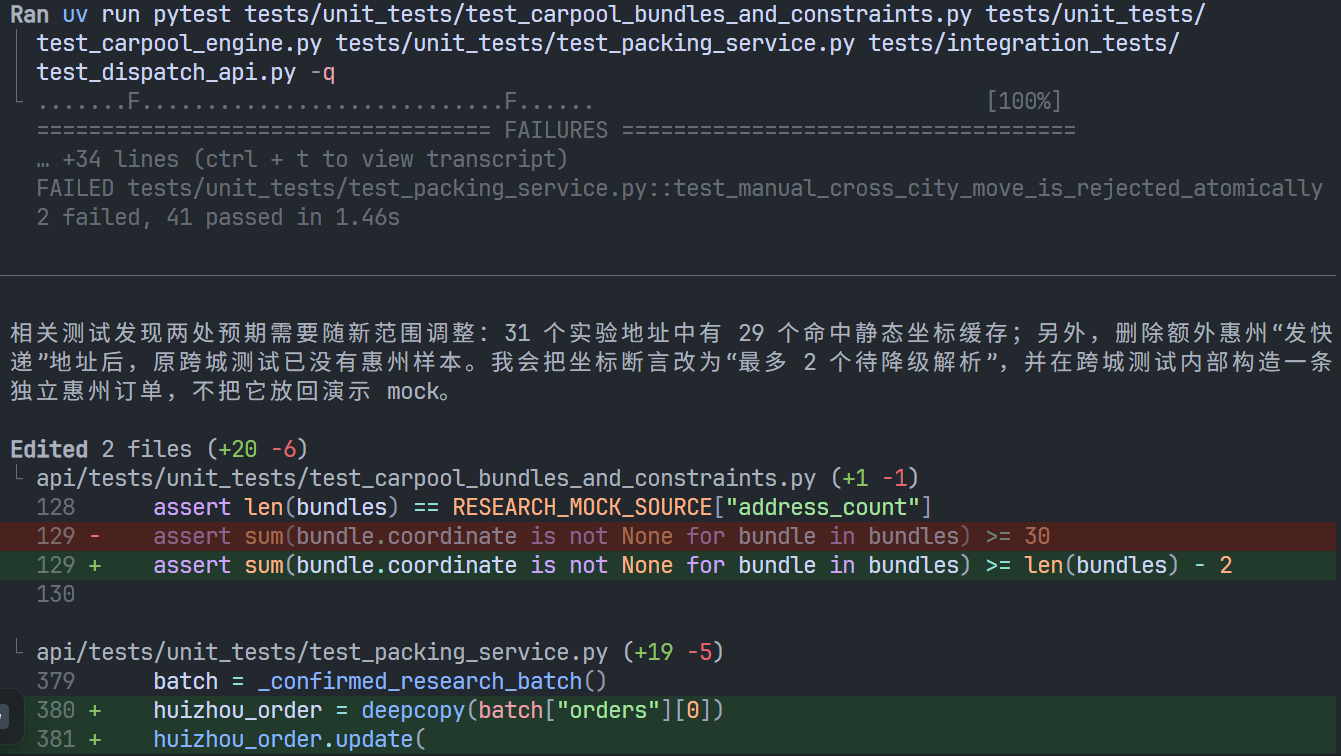The image size is (1341, 756).
Task: Click the paragraph line starting "相关测试发现两处预期"
Action: click(670, 333)
